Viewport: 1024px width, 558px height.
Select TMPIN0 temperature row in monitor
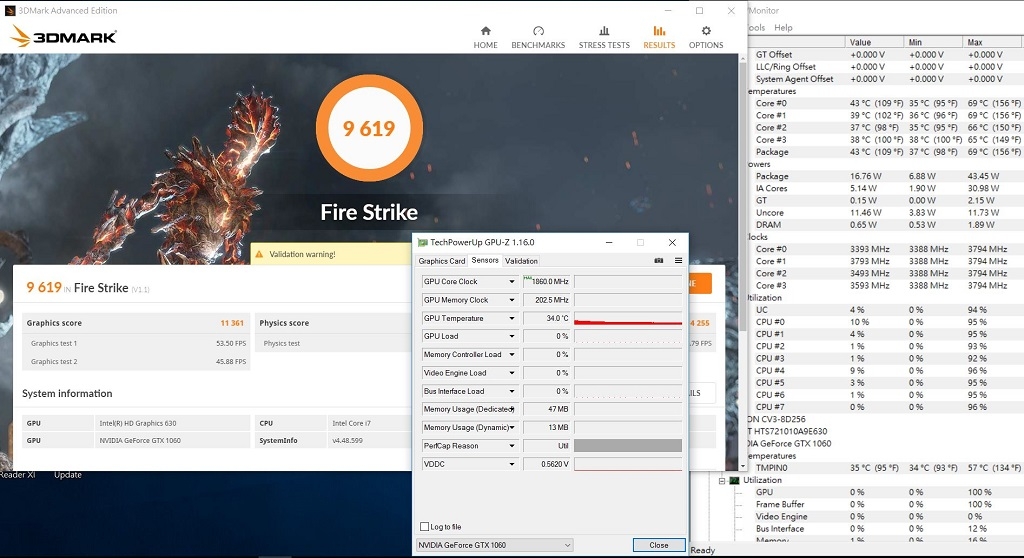pos(885,468)
